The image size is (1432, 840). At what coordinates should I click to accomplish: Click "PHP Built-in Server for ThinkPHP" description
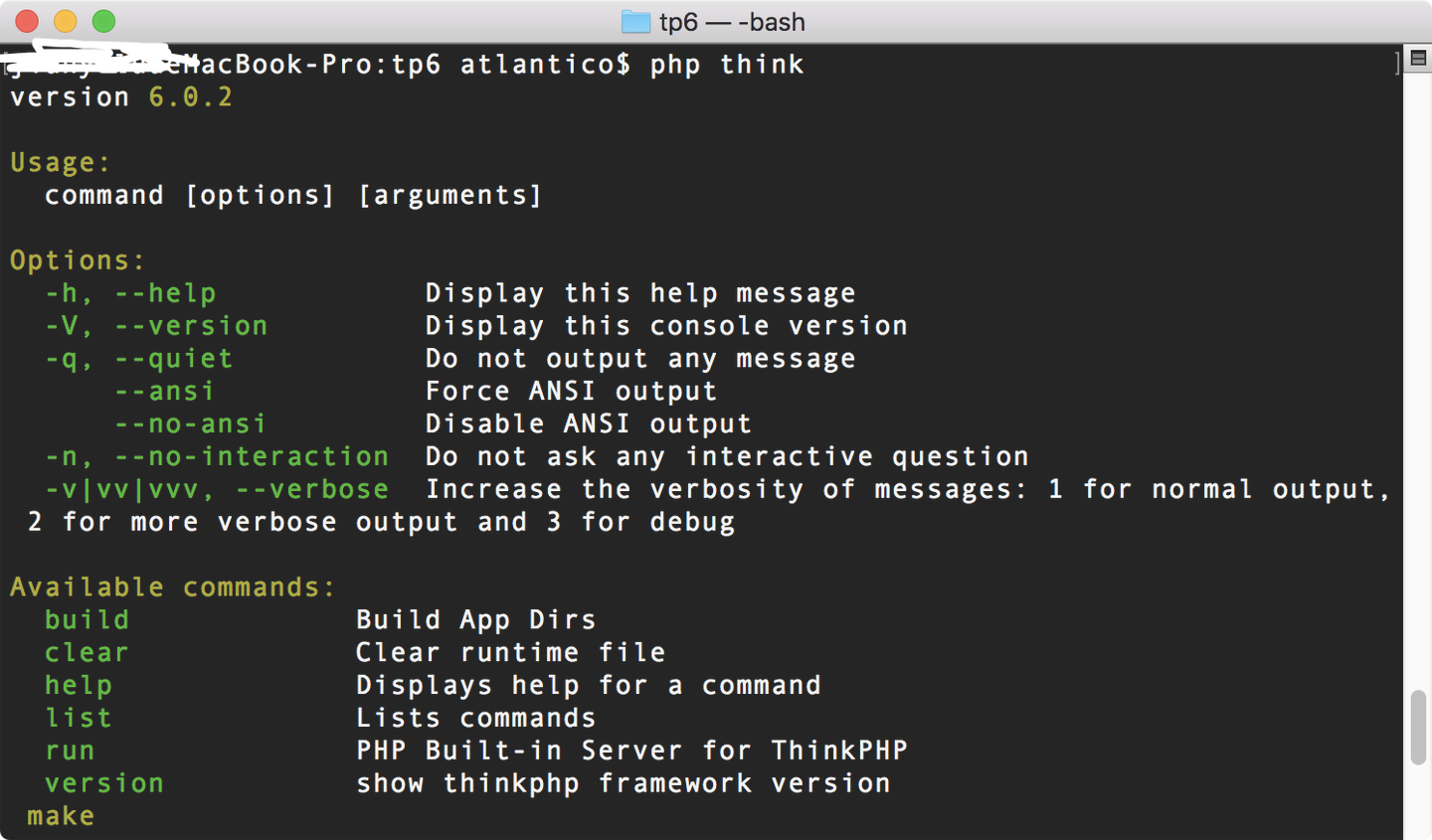632,751
